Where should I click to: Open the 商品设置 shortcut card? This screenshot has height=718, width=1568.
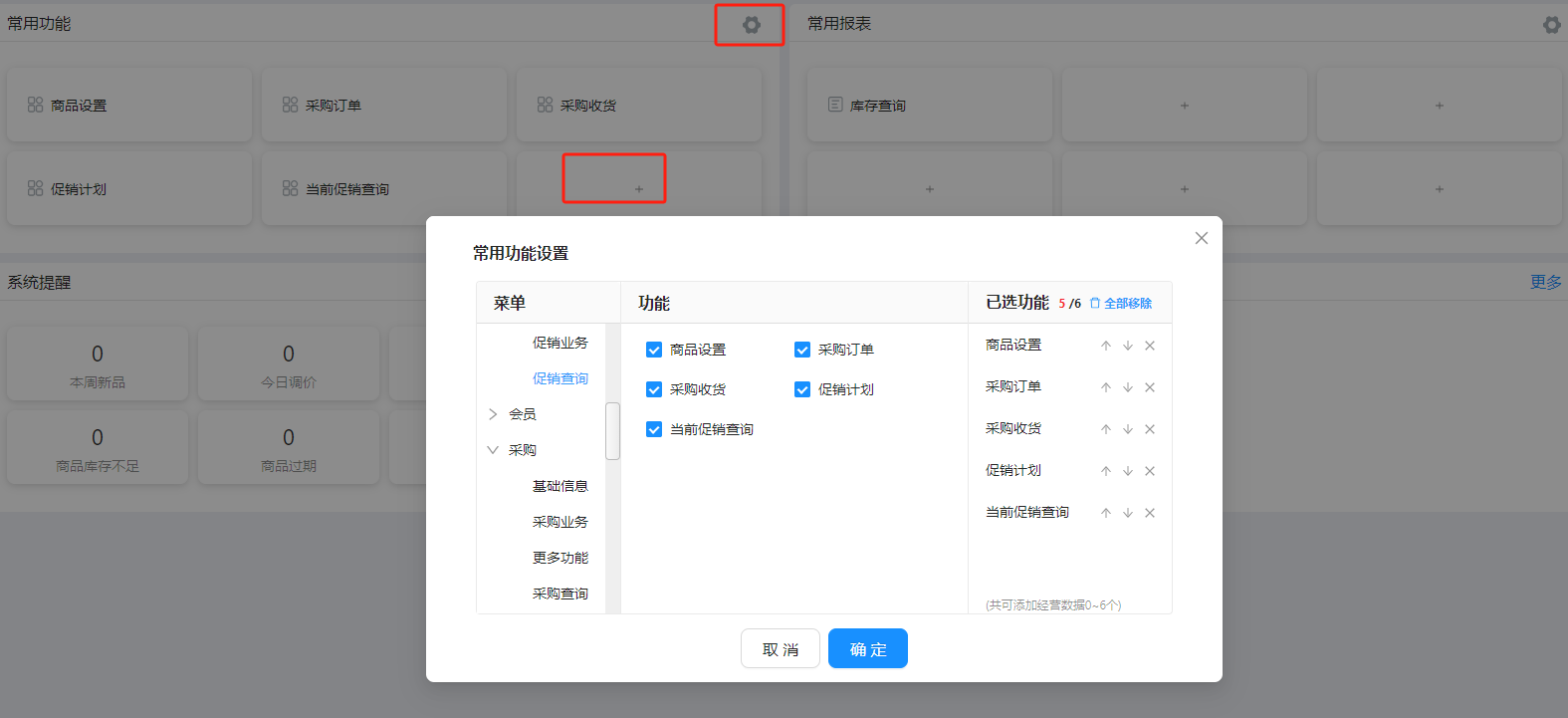(129, 106)
